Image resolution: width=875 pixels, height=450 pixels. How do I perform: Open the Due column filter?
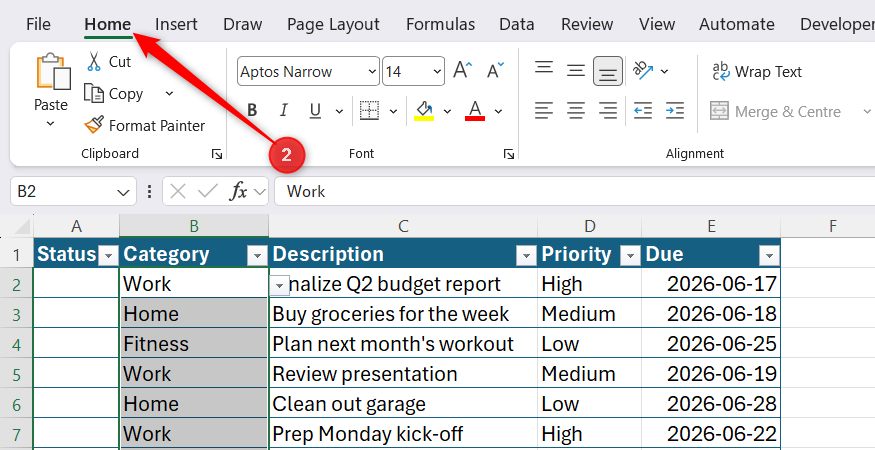coord(769,256)
